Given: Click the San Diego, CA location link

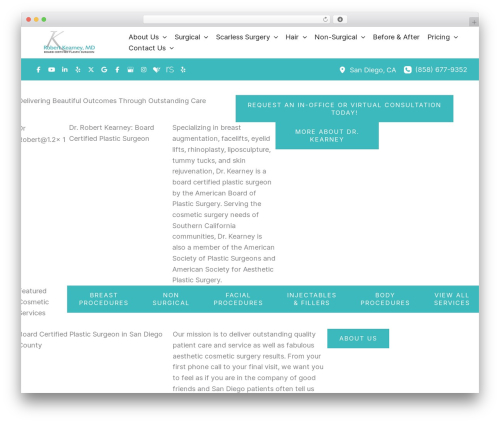Looking at the screenshot, I should tap(373, 70).
